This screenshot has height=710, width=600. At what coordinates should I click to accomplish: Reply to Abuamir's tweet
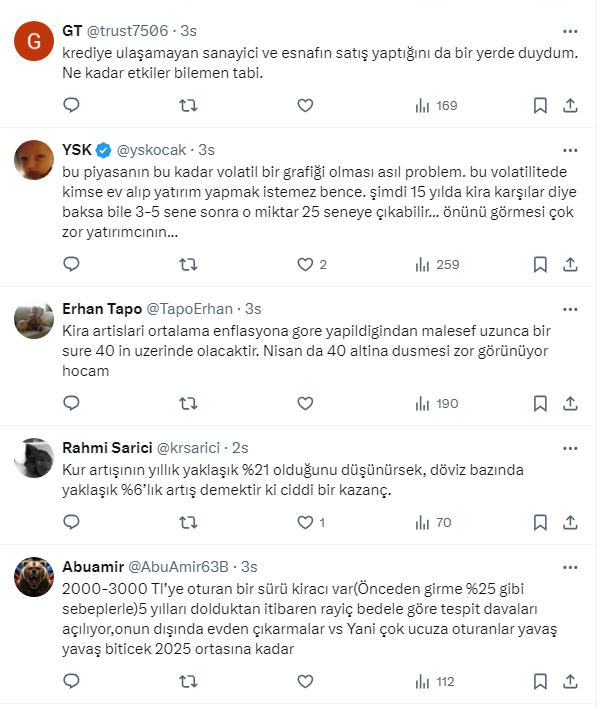point(71,682)
